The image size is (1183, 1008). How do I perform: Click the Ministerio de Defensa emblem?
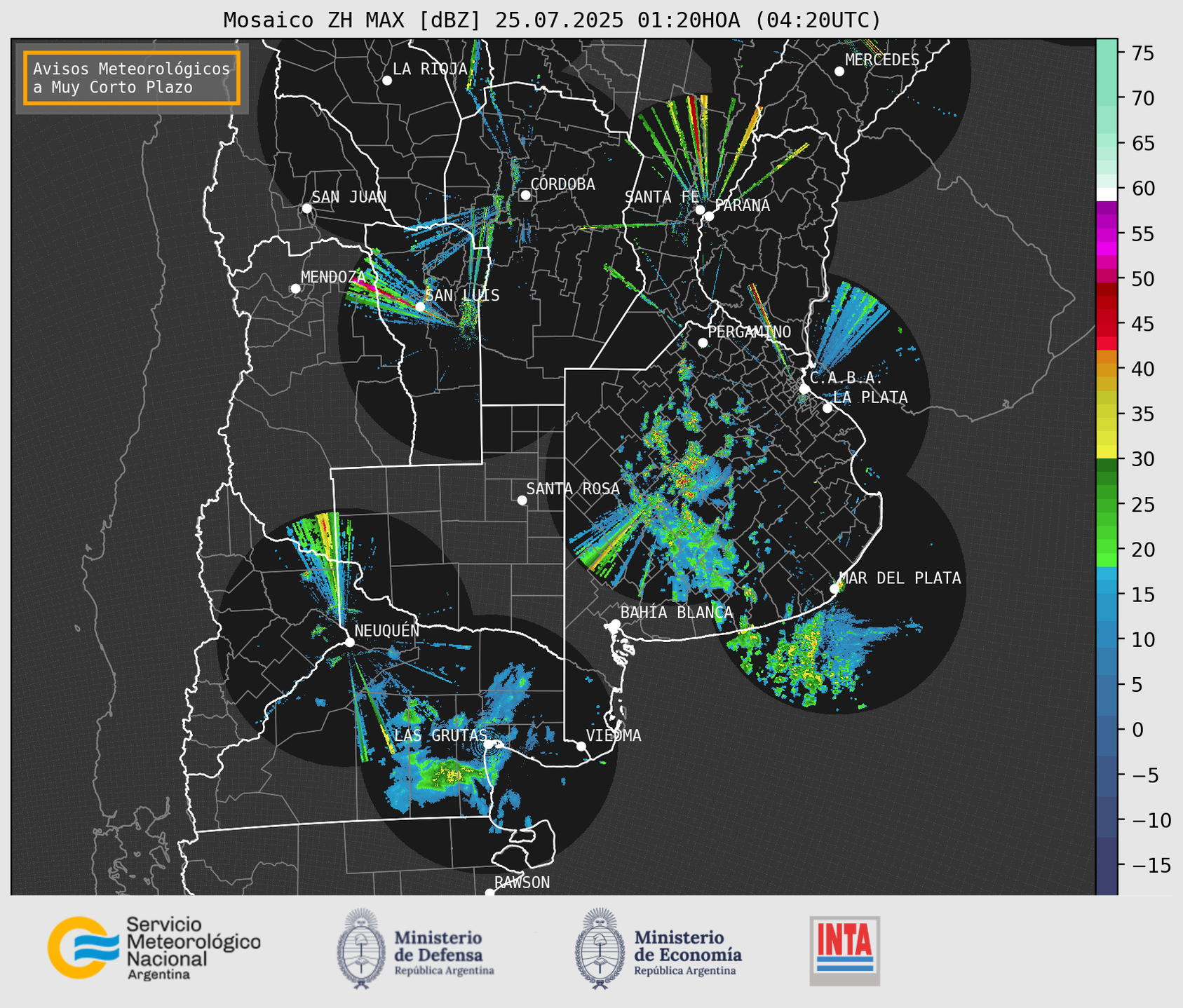point(361,948)
